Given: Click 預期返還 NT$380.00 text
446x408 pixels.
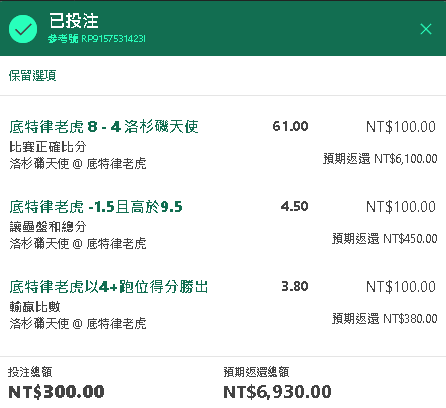Looking at the screenshot, I should [x=385, y=319].
